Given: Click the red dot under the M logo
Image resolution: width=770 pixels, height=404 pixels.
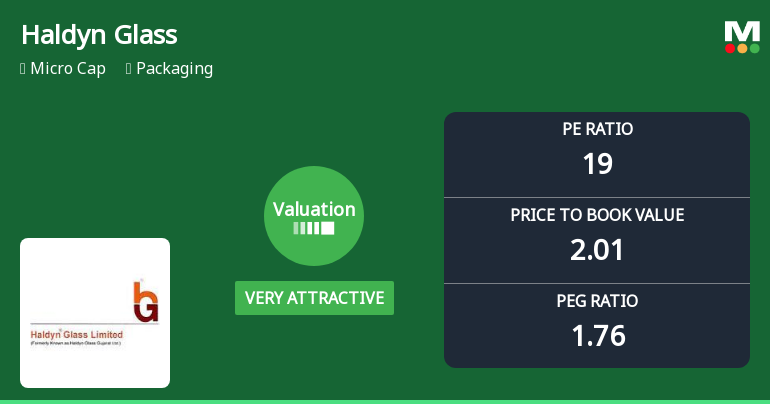Looking at the screenshot, I should click(730, 48).
